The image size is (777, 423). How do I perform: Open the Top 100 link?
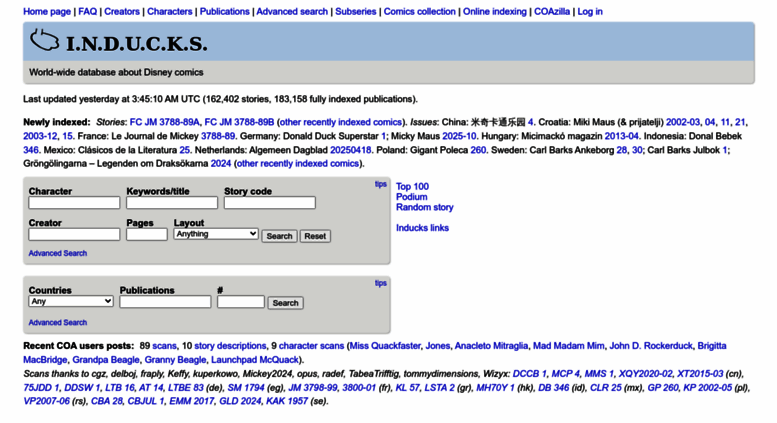coord(412,186)
